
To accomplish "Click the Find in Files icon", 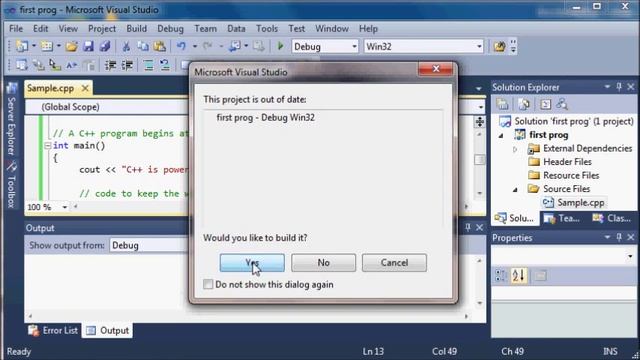I will 499,46.
